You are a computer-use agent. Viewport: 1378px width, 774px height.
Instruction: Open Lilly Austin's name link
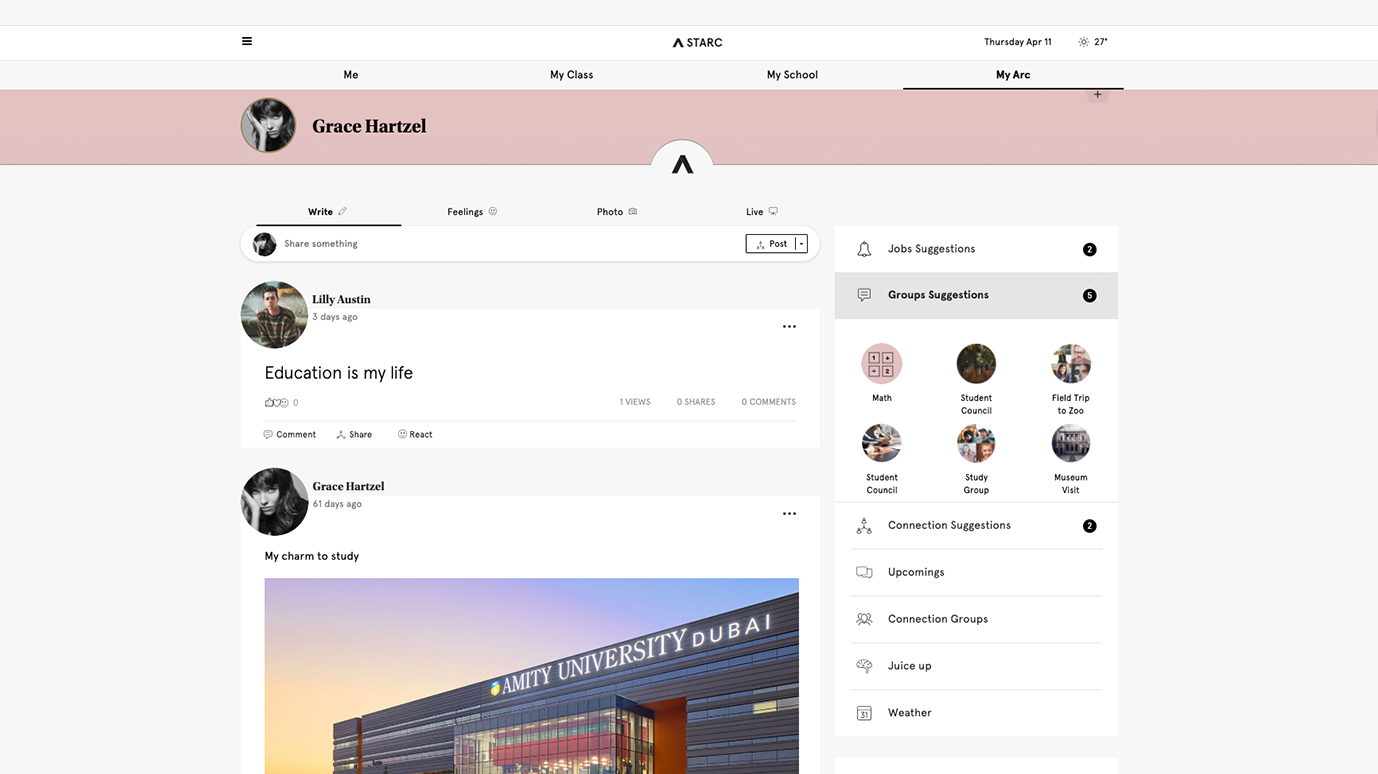tap(341, 299)
